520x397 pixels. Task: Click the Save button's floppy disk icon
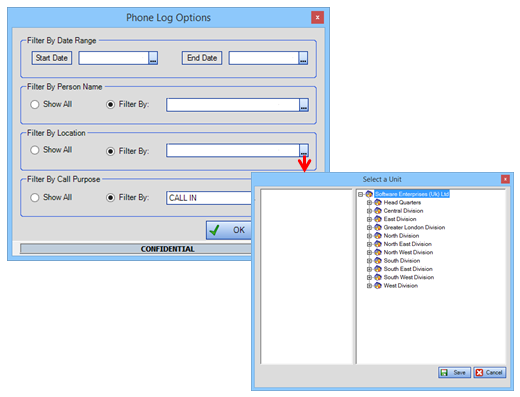[444, 373]
